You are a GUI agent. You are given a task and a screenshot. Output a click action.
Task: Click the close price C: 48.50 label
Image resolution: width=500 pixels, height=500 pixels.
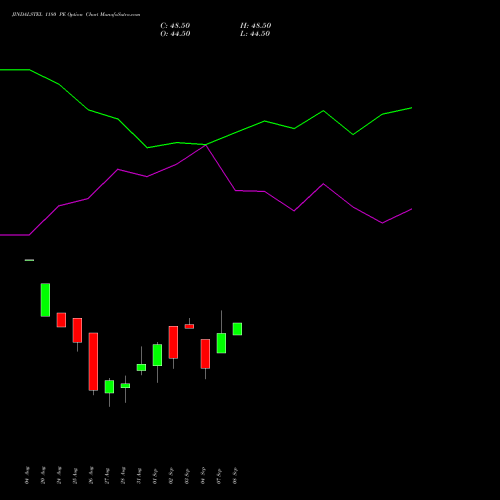tap(175, 26)
